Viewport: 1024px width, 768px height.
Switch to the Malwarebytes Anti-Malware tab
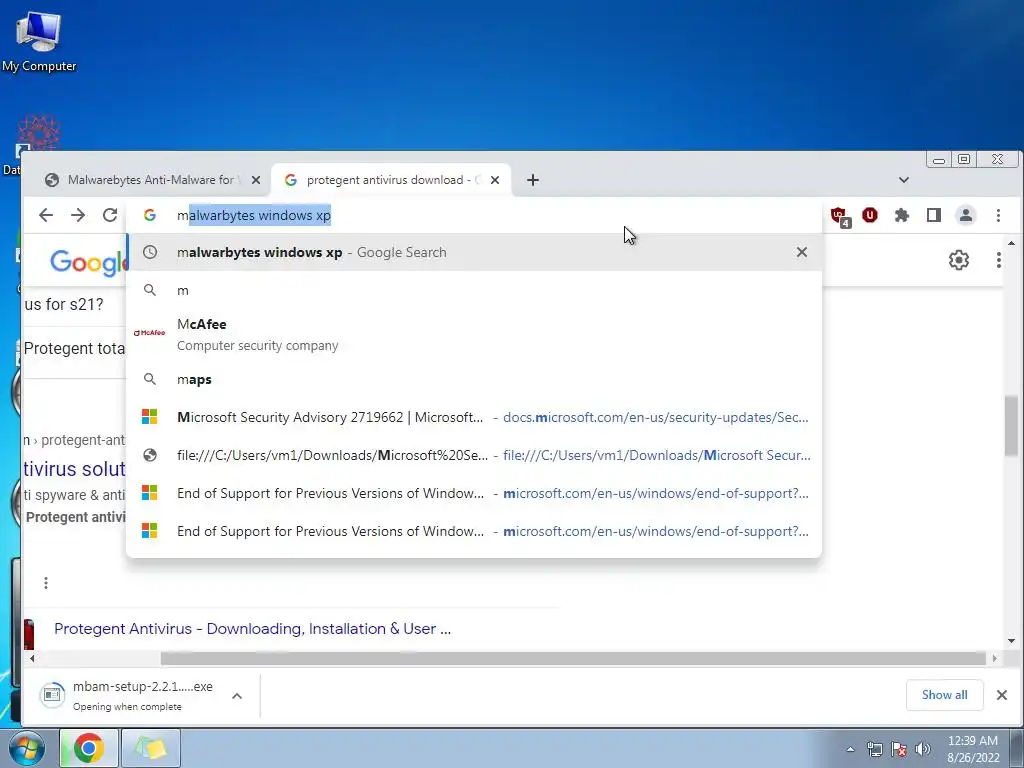152,180
